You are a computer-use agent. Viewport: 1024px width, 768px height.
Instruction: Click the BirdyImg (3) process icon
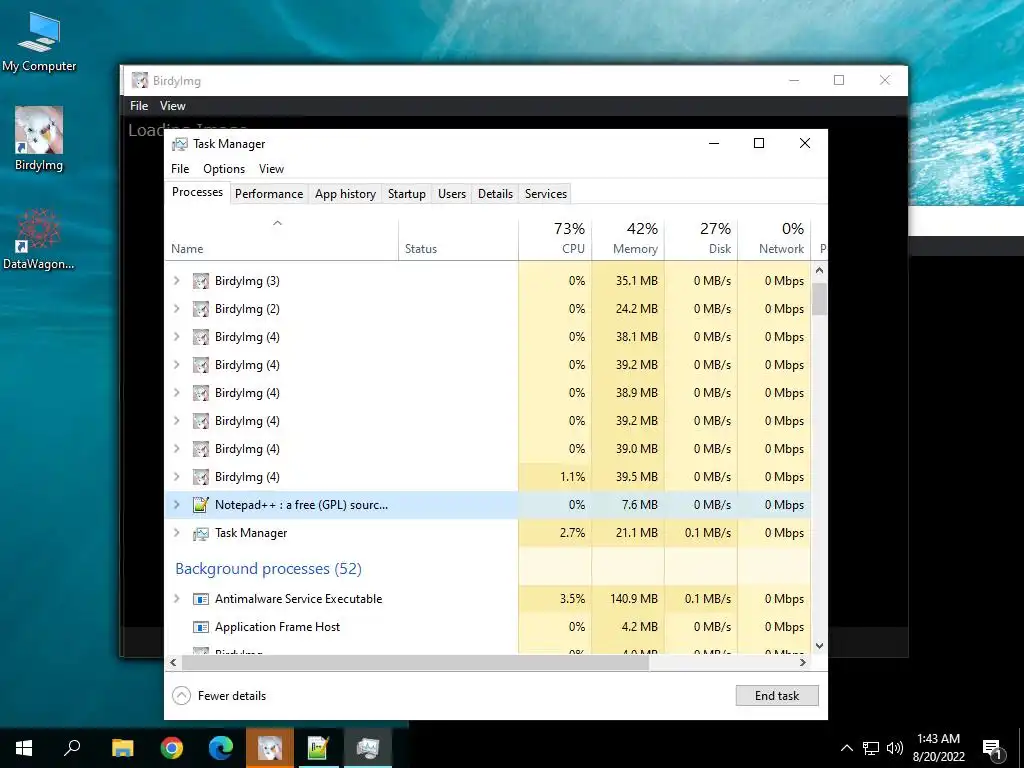(200, 281)
